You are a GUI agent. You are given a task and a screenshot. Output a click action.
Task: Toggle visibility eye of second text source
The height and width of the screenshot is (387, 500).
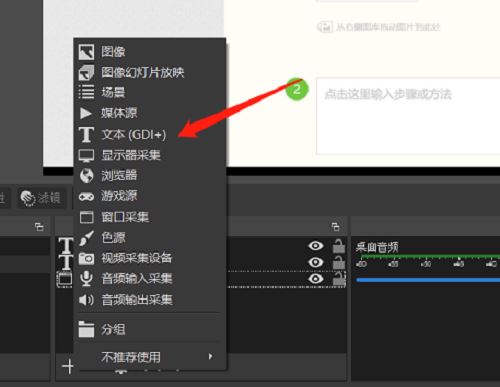pos(315,262)
